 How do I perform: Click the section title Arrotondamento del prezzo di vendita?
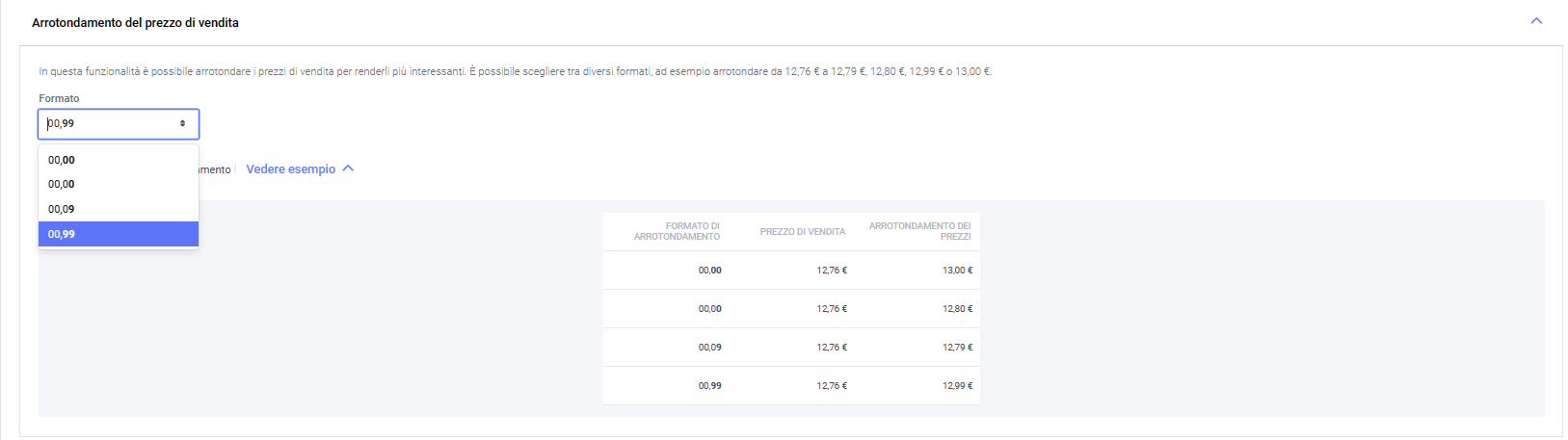[135, 22]
